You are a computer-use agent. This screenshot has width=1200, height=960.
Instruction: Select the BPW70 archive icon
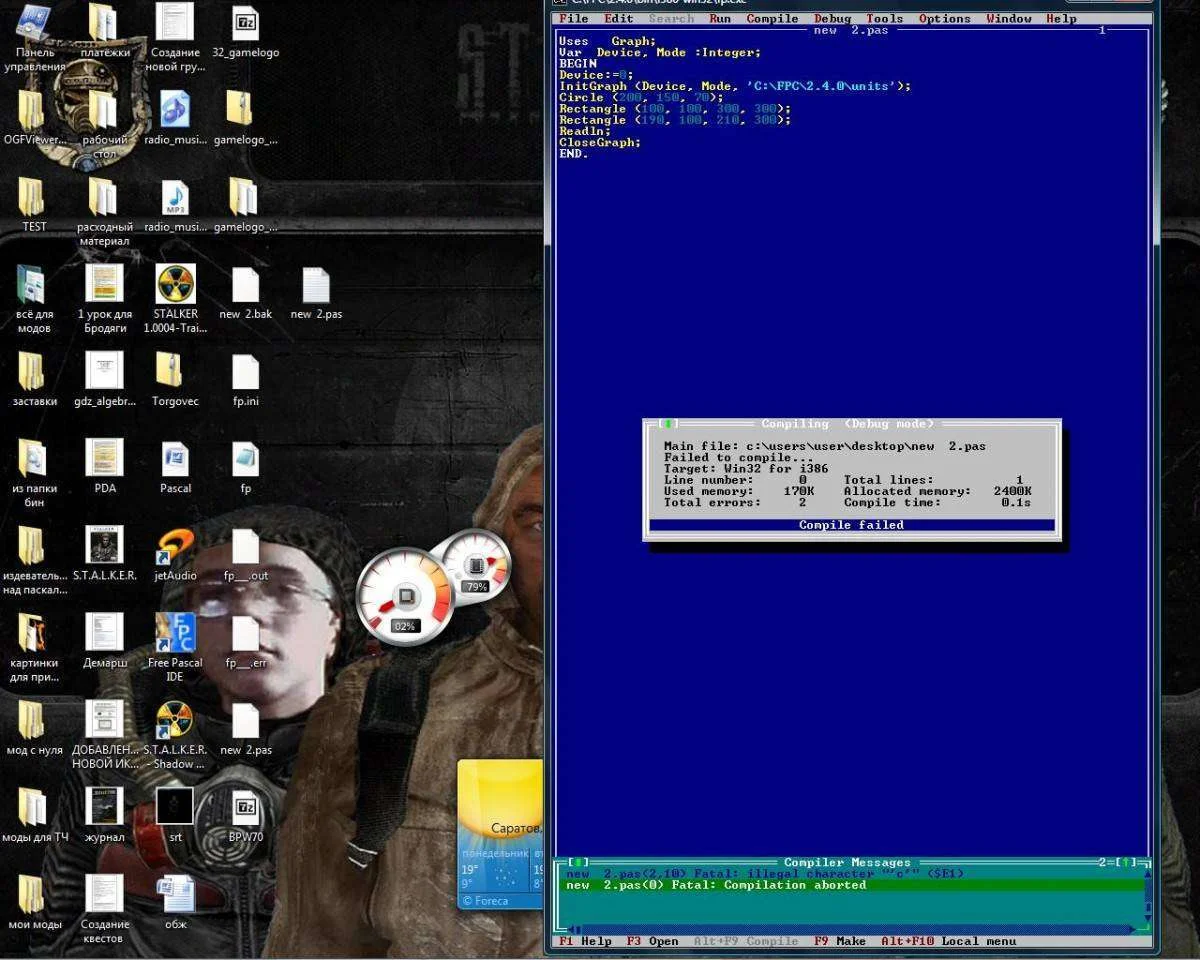(245, 816)
